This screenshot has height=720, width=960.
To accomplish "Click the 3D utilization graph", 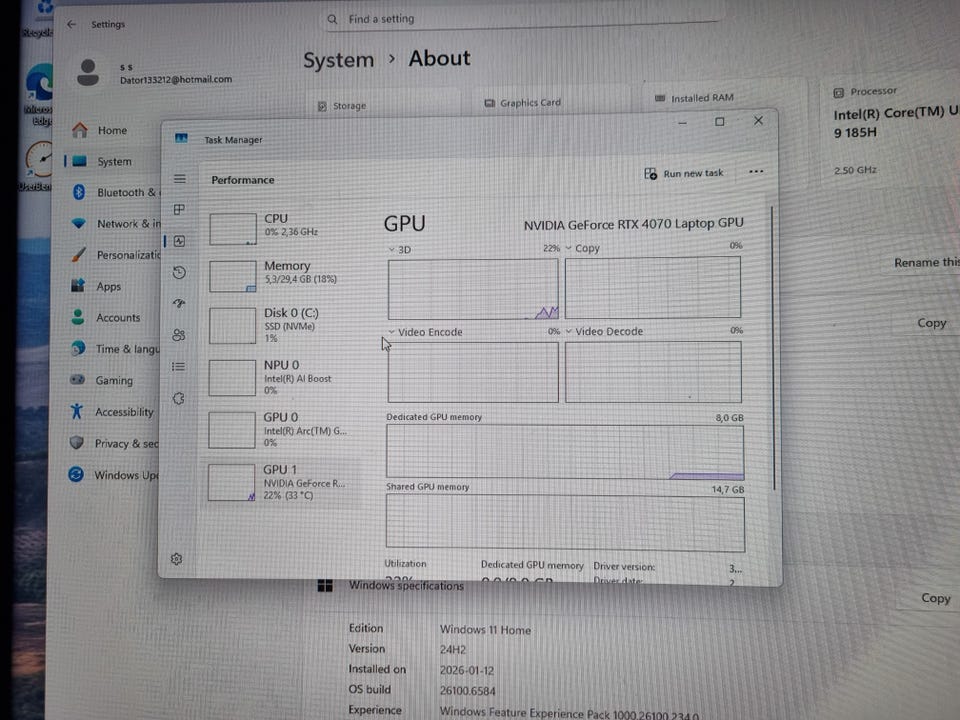I will pyautogui.click(x=473, y=288).
